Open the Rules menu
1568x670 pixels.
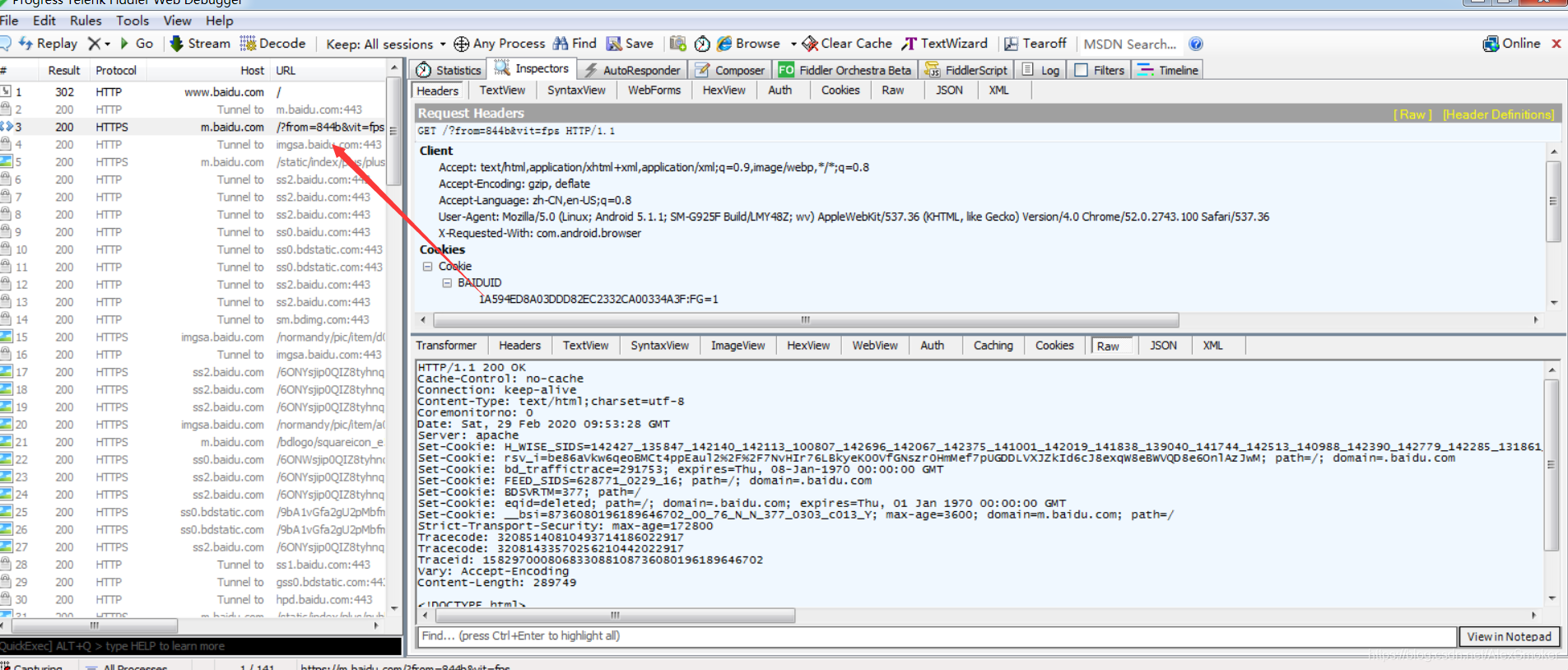point(86,21)
